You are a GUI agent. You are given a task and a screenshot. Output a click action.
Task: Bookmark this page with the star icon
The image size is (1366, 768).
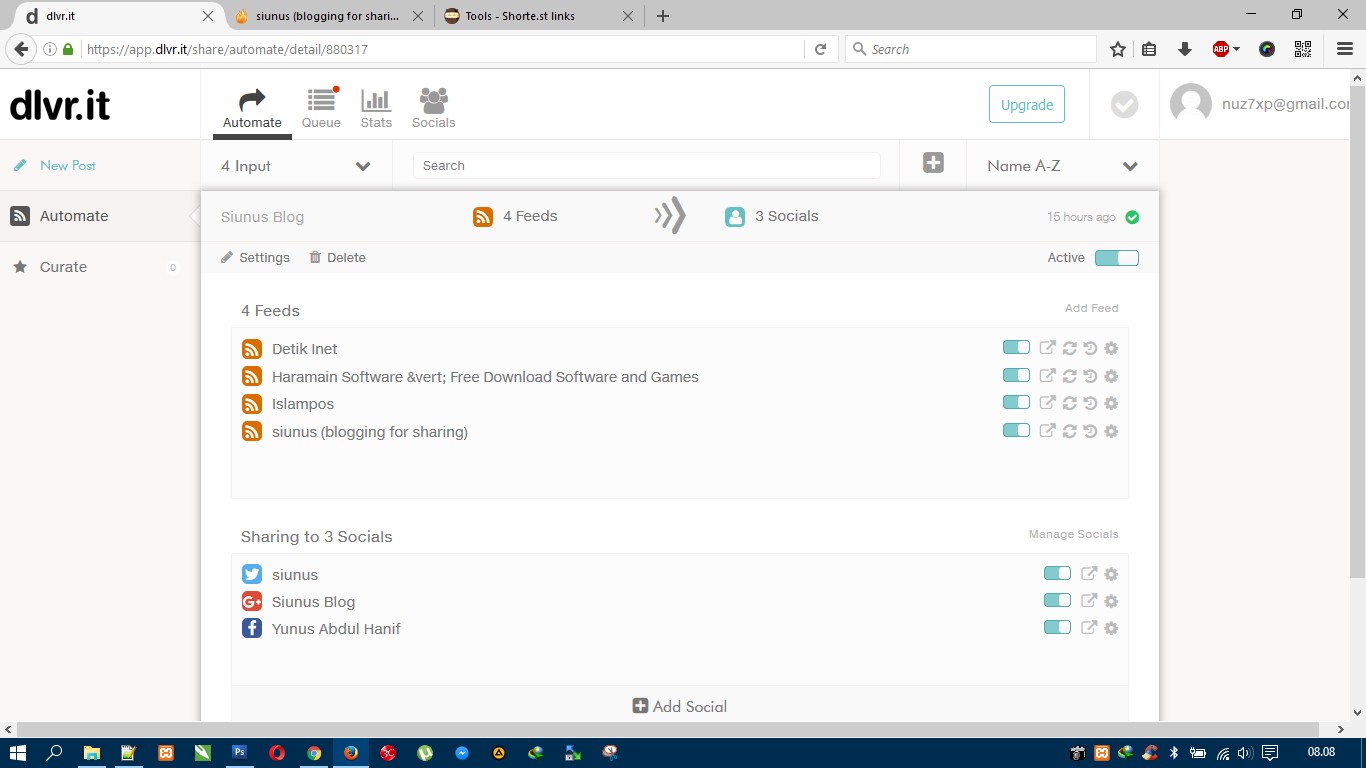coord(1118,49)
